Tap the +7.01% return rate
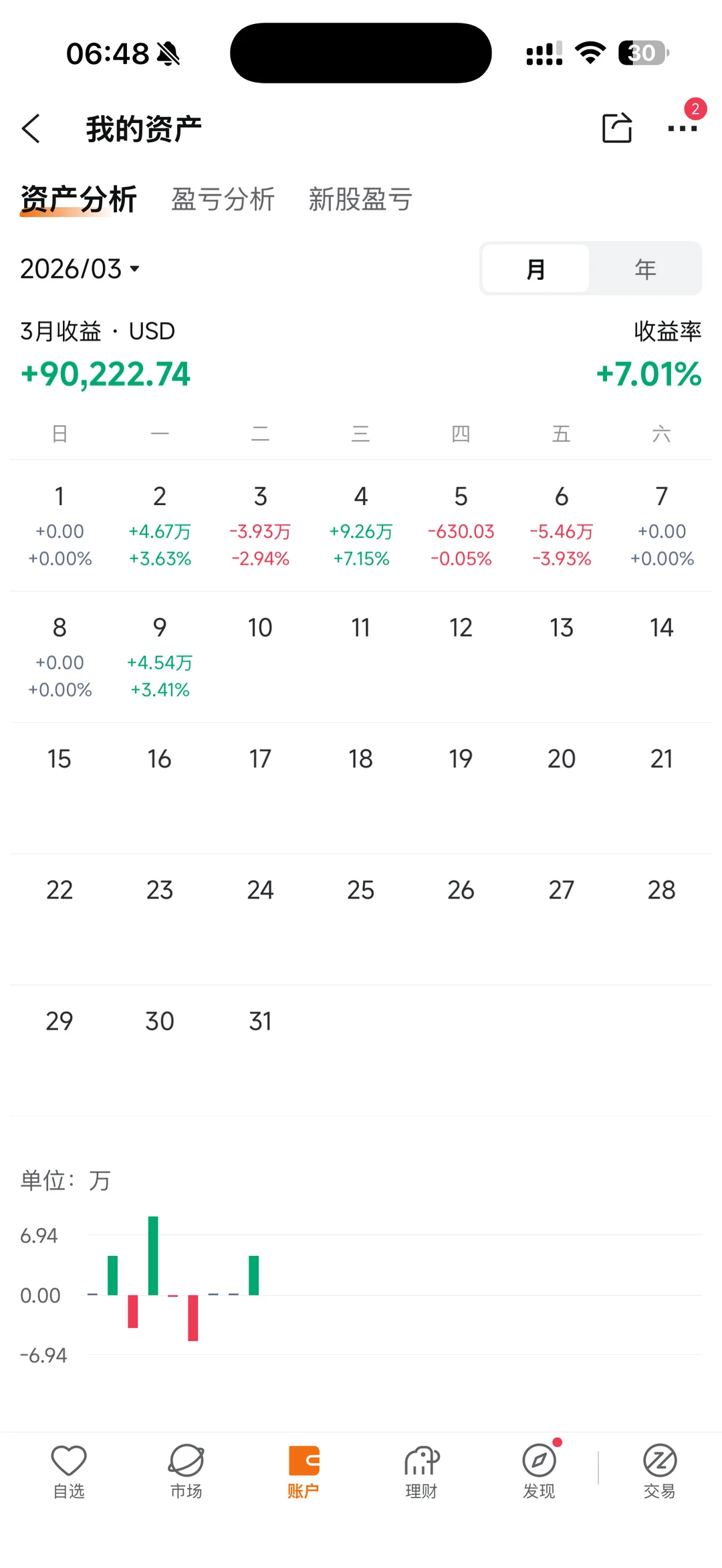 [648, 373]
